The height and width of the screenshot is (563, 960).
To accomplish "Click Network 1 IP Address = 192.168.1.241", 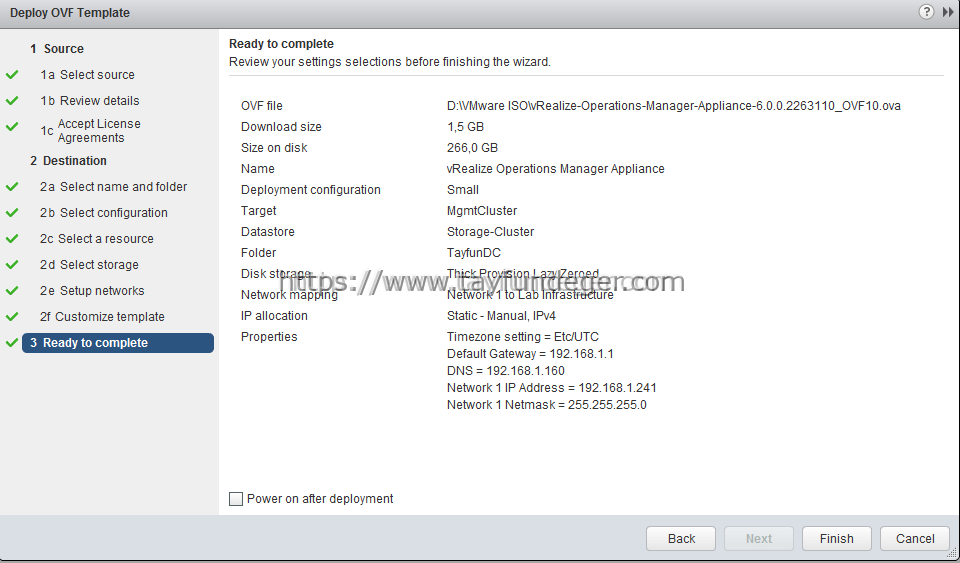I will 552,388.
